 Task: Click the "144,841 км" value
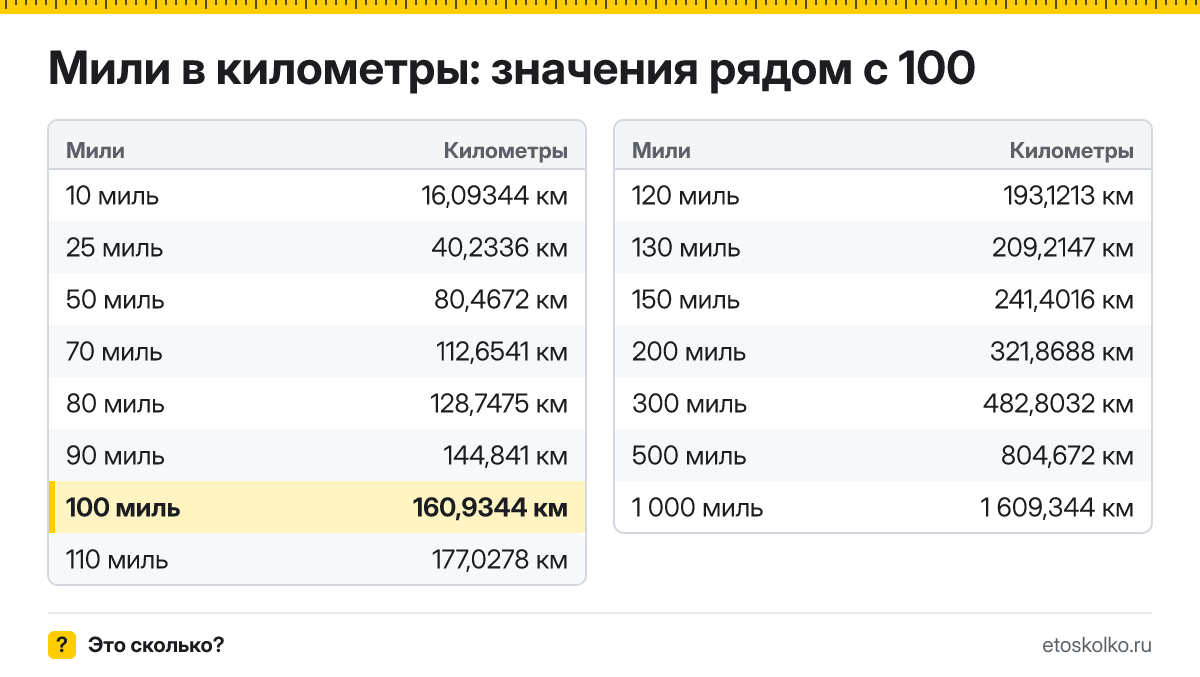[x=506, y=455]
